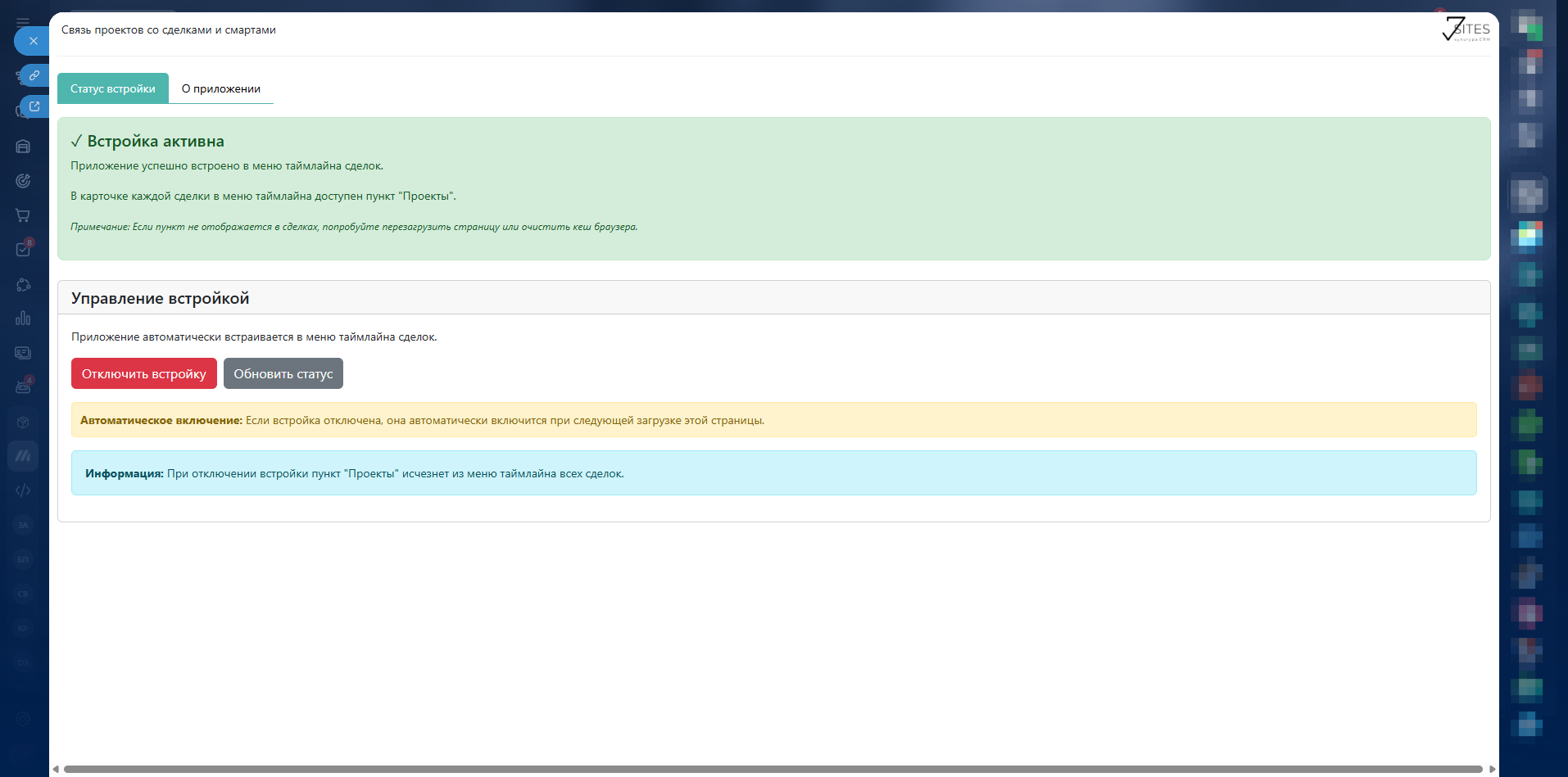The width and height of the screenshot is (1568, 777).
Task: Open tasks with the badge of 8
Action: tap(23, 250)
